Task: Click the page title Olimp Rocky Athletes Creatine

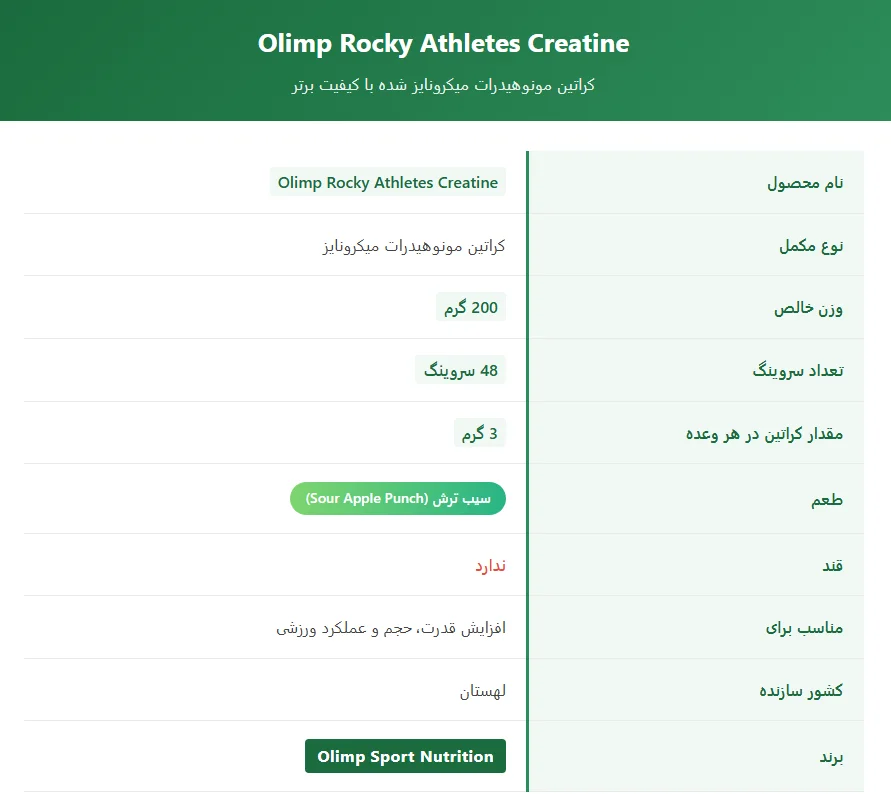Action: point(443,43)
